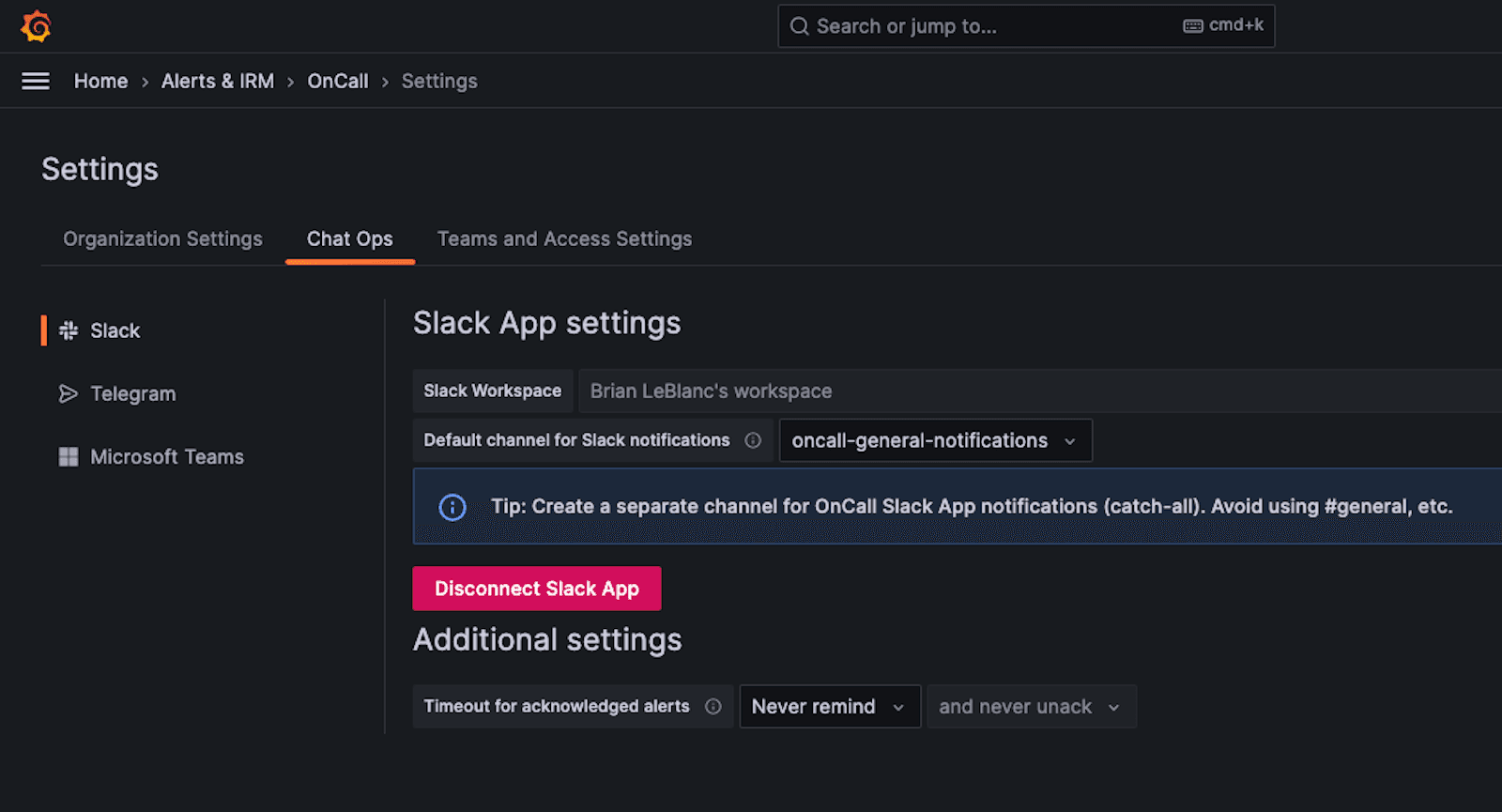This screenshot has width=1502, height=812.
Task: Open Alerts & IRM breadcrumb link
Action: (x=218, y=82)
